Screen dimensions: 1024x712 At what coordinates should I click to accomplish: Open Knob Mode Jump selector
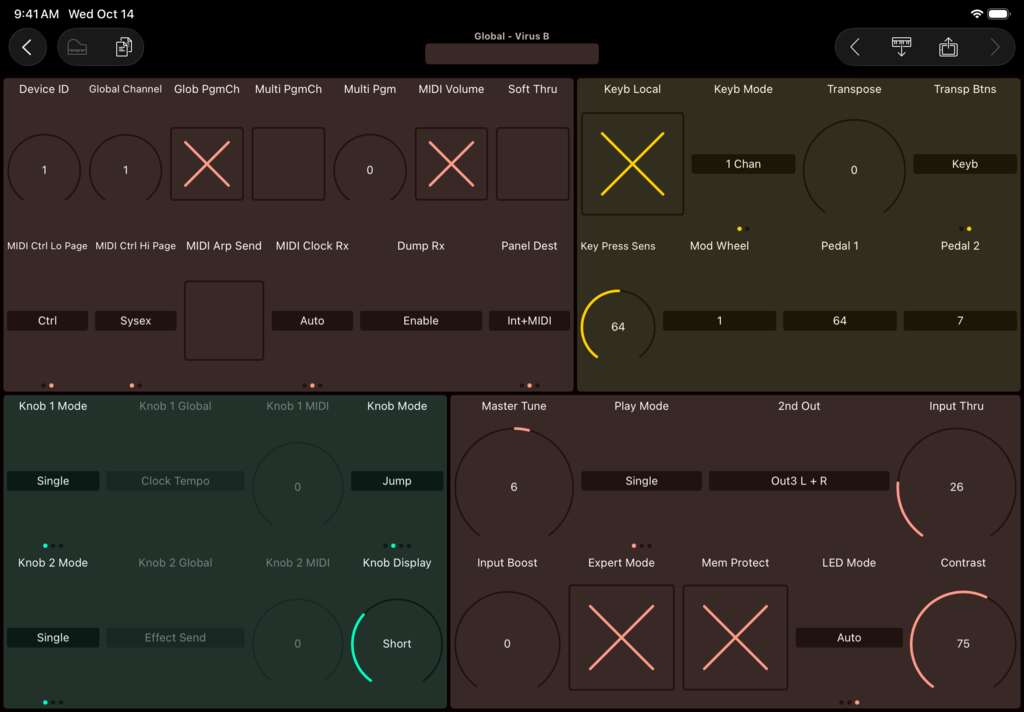396,481
